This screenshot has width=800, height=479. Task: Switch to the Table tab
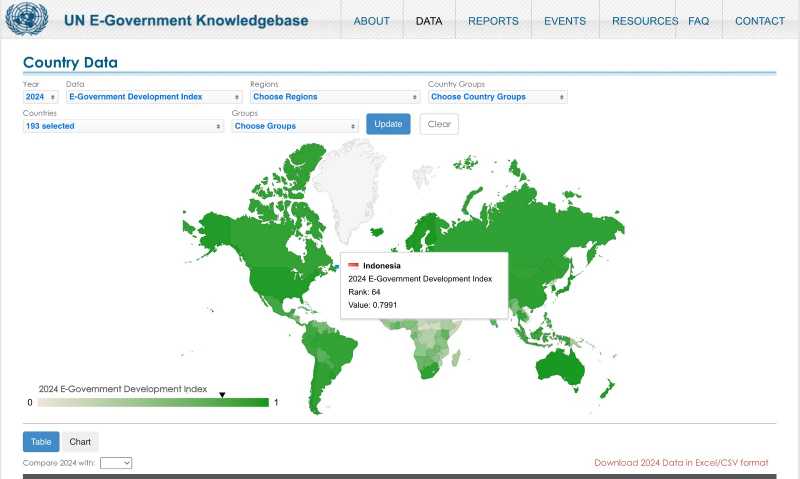(x=41, y=442)
